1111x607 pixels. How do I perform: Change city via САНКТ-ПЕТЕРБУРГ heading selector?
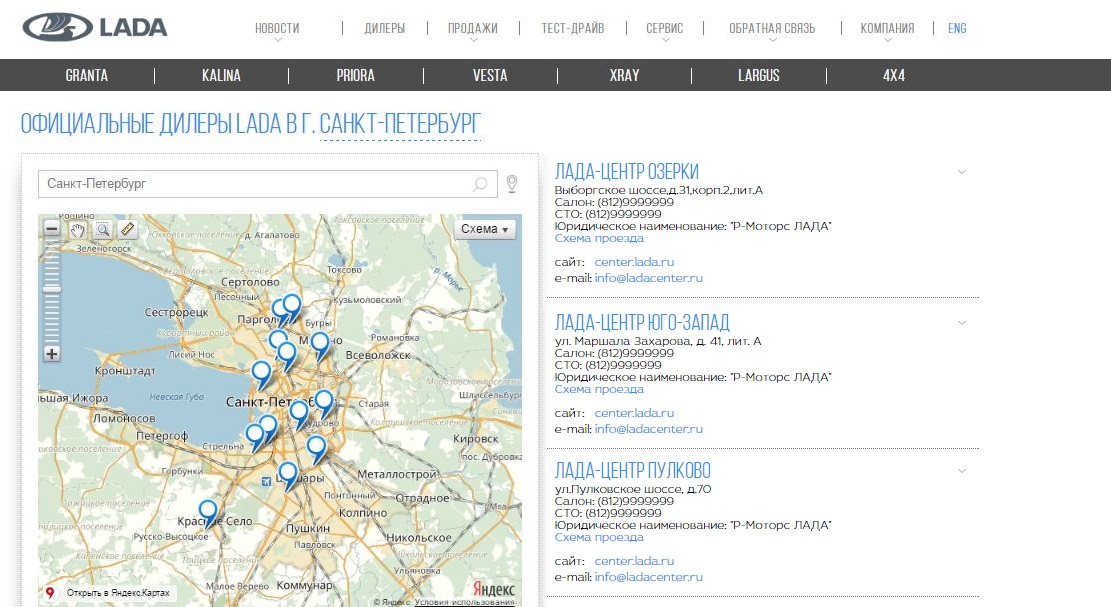pos(400,124)
